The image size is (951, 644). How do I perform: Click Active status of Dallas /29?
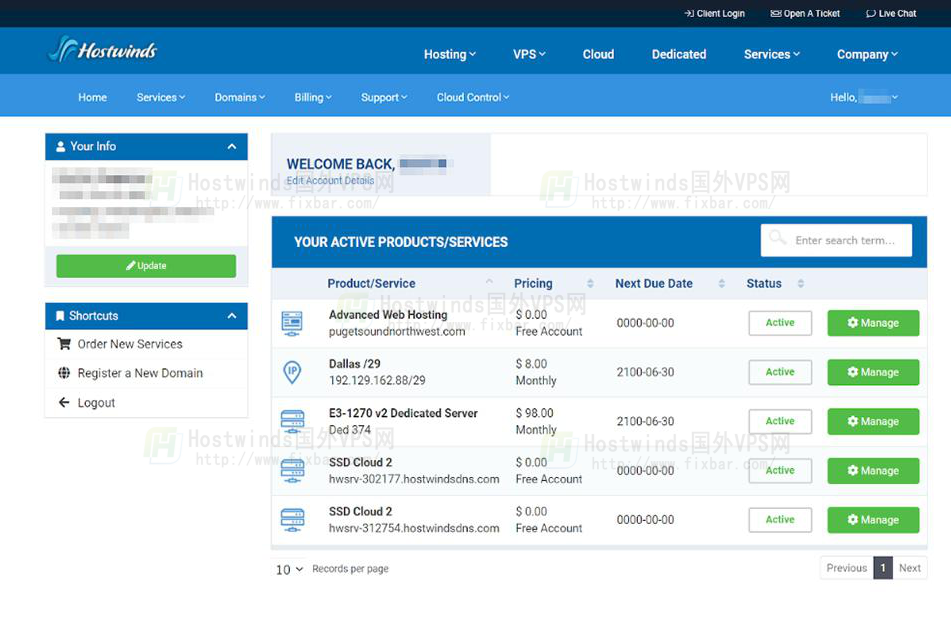[x=780, y=372]
